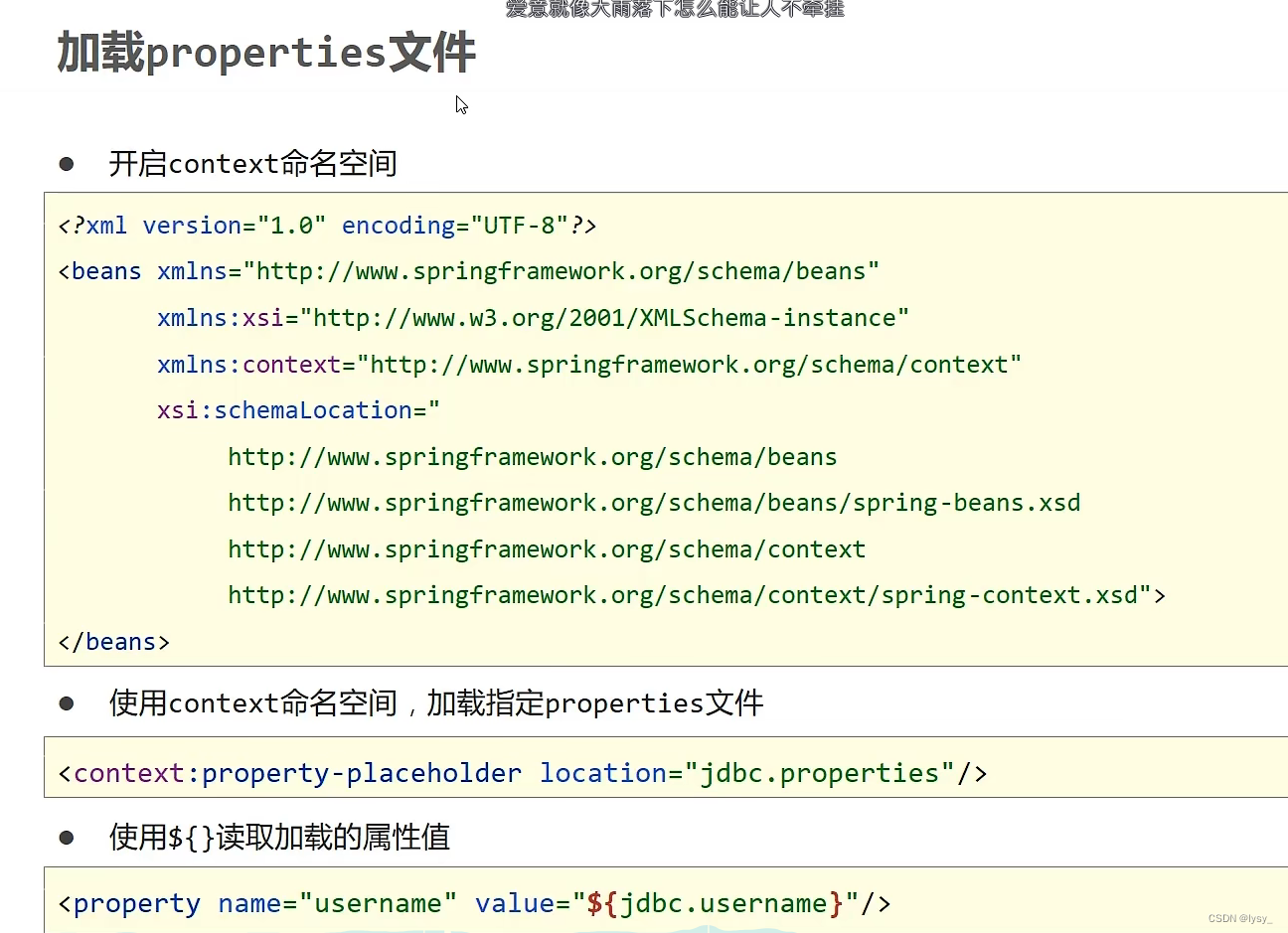Viewport: 1288px width, 933px height.
Task: Click the xsi:schemaLocation attribute line
Action: click(x=298, y=411)
